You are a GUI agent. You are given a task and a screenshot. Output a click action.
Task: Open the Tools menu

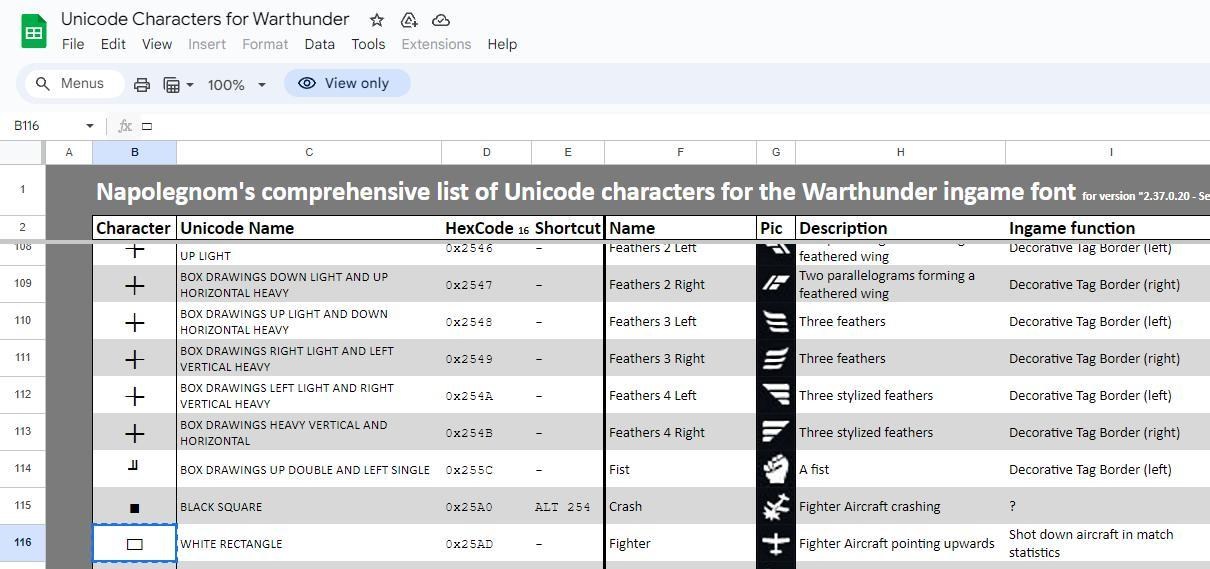(368, 44)
